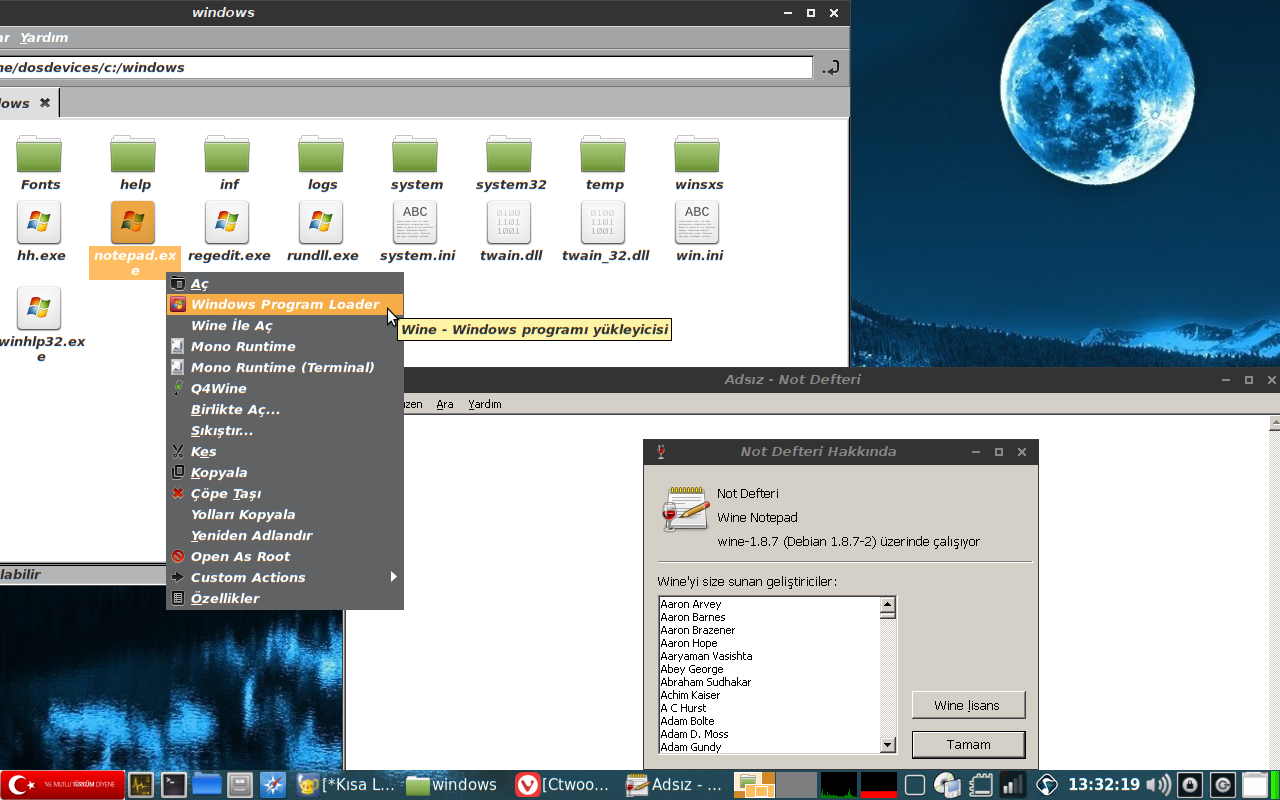1280x800 pixels.
Task: Click the Wine lisans button
Action: point(968,705)
